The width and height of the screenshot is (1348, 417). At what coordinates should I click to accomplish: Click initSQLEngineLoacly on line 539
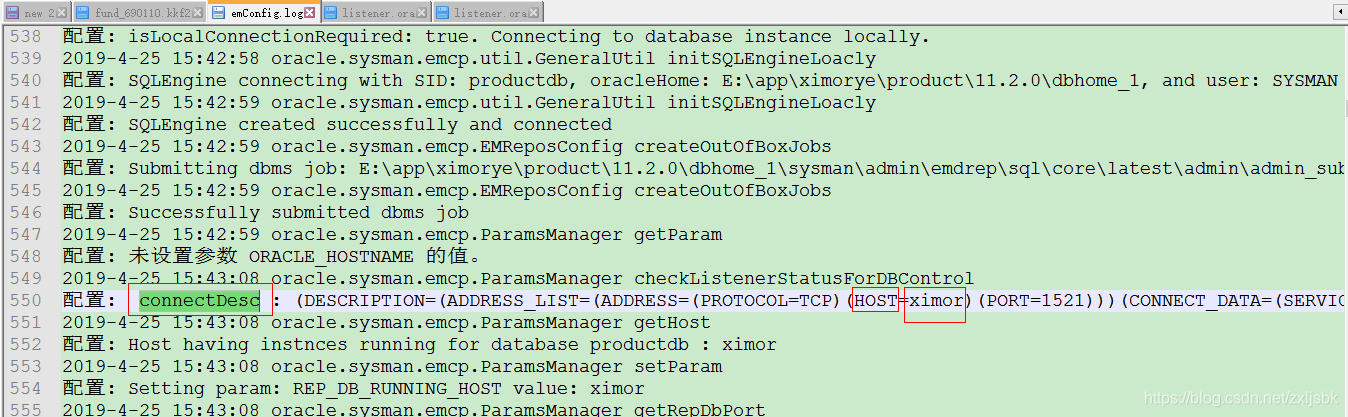click(772, 59)
